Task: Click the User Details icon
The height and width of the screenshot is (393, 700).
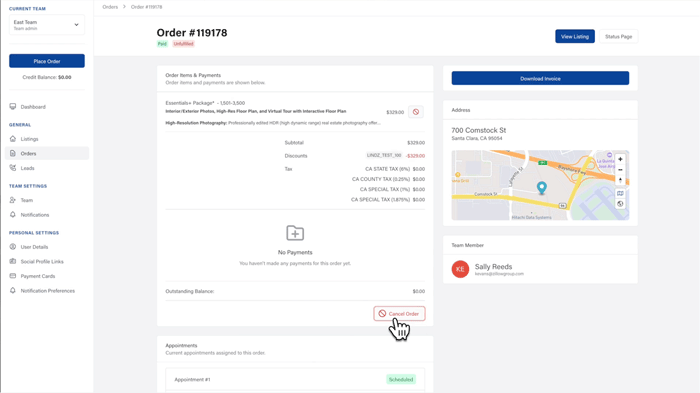Action: (x=12, y=247)
